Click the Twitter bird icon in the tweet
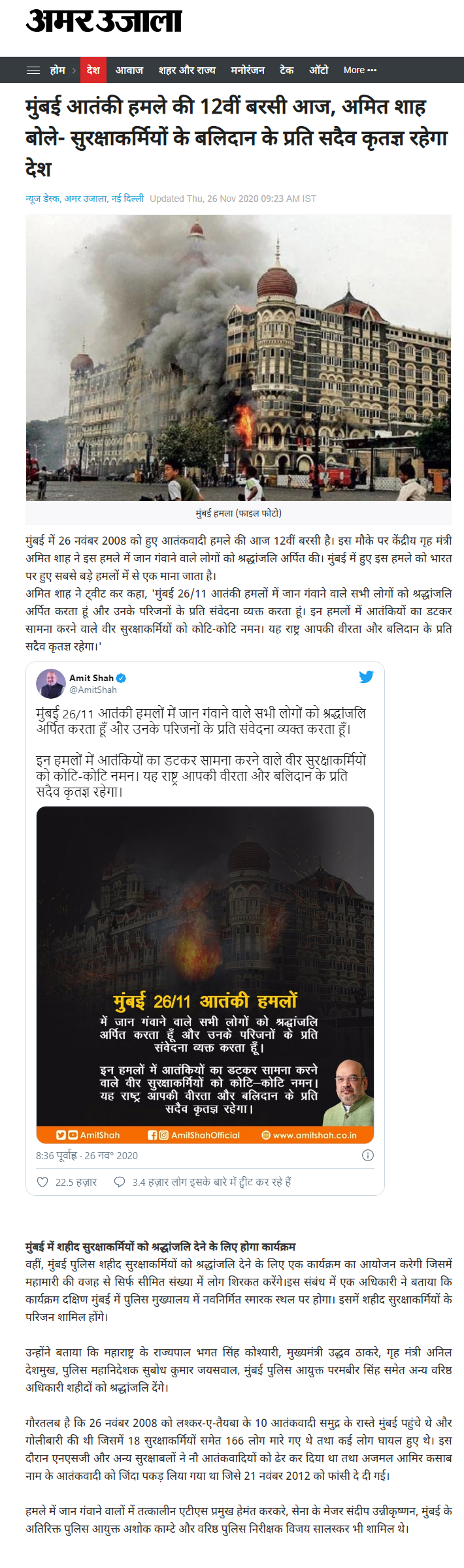 [367, 677]
